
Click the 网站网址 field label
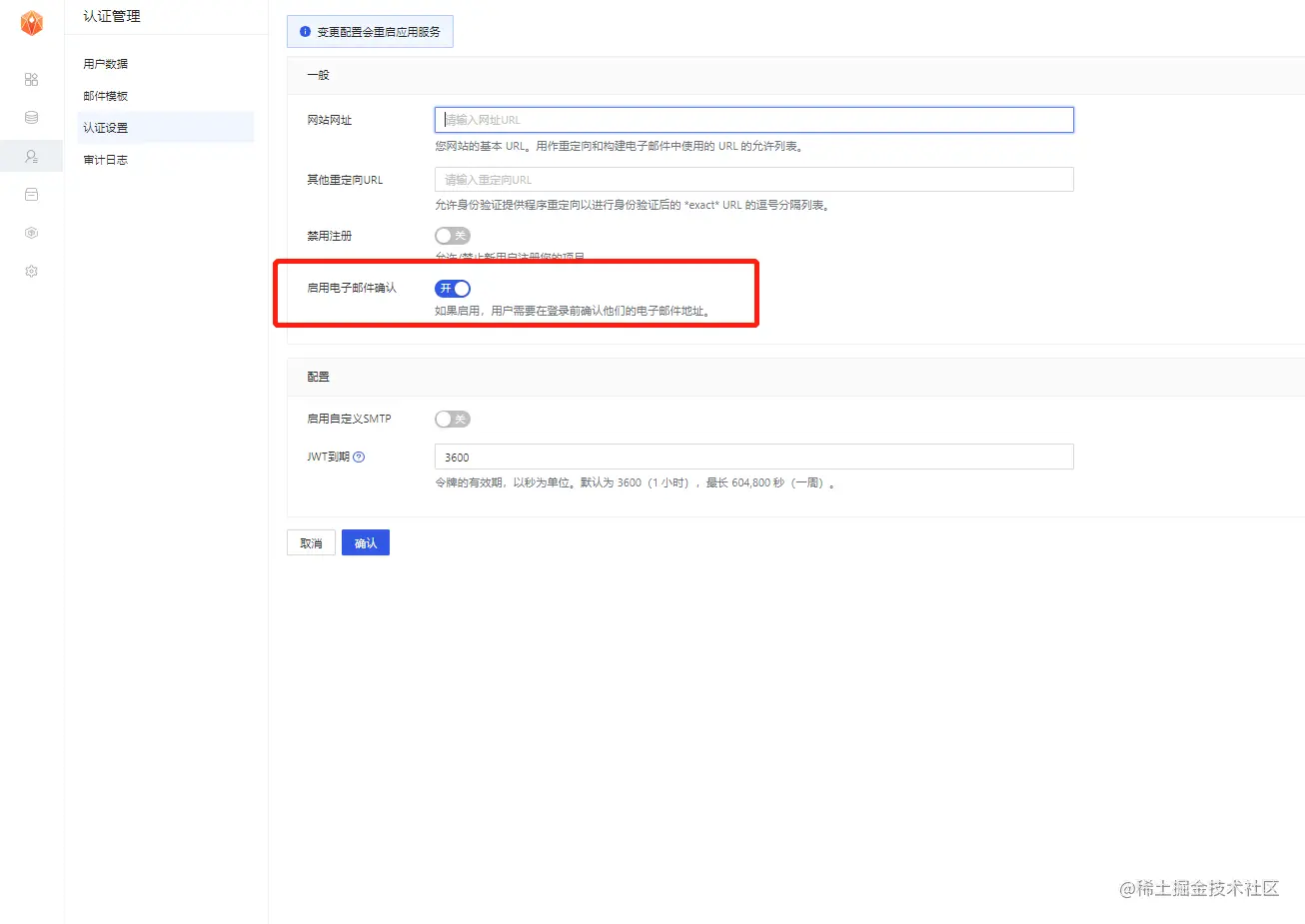pos(329,120)
